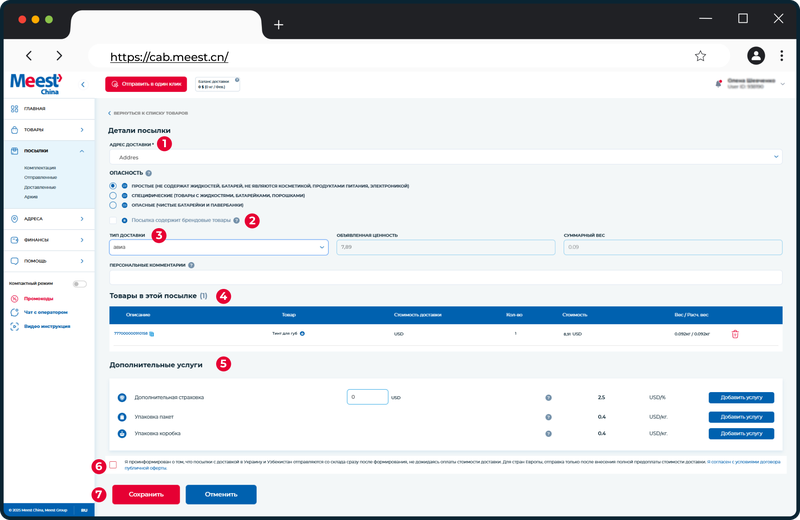Open the browser profile avatar
Viewport: 800px width, 520px height.
pos(756,56)
